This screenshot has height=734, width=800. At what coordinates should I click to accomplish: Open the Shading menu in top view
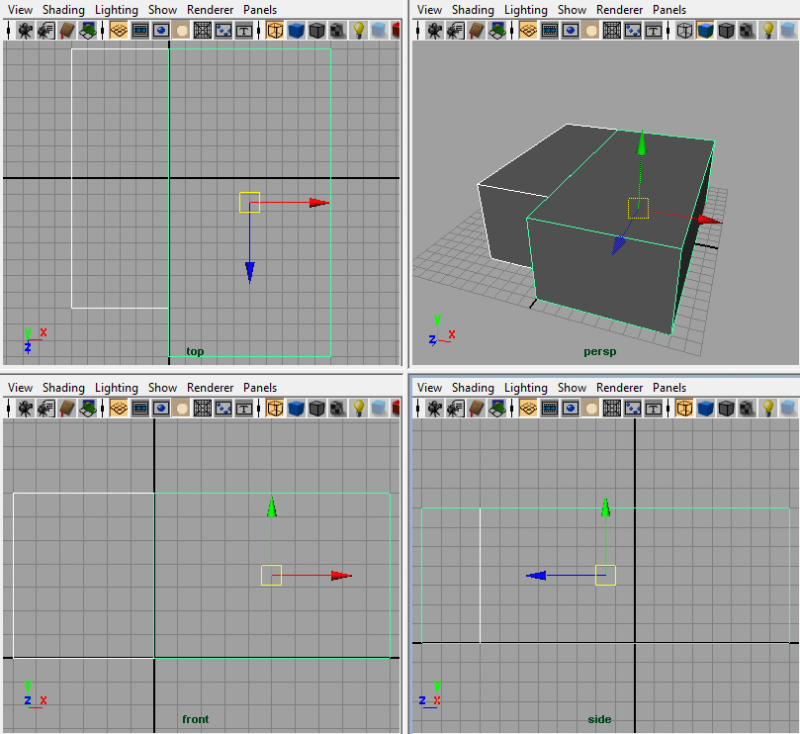(63, 9)
